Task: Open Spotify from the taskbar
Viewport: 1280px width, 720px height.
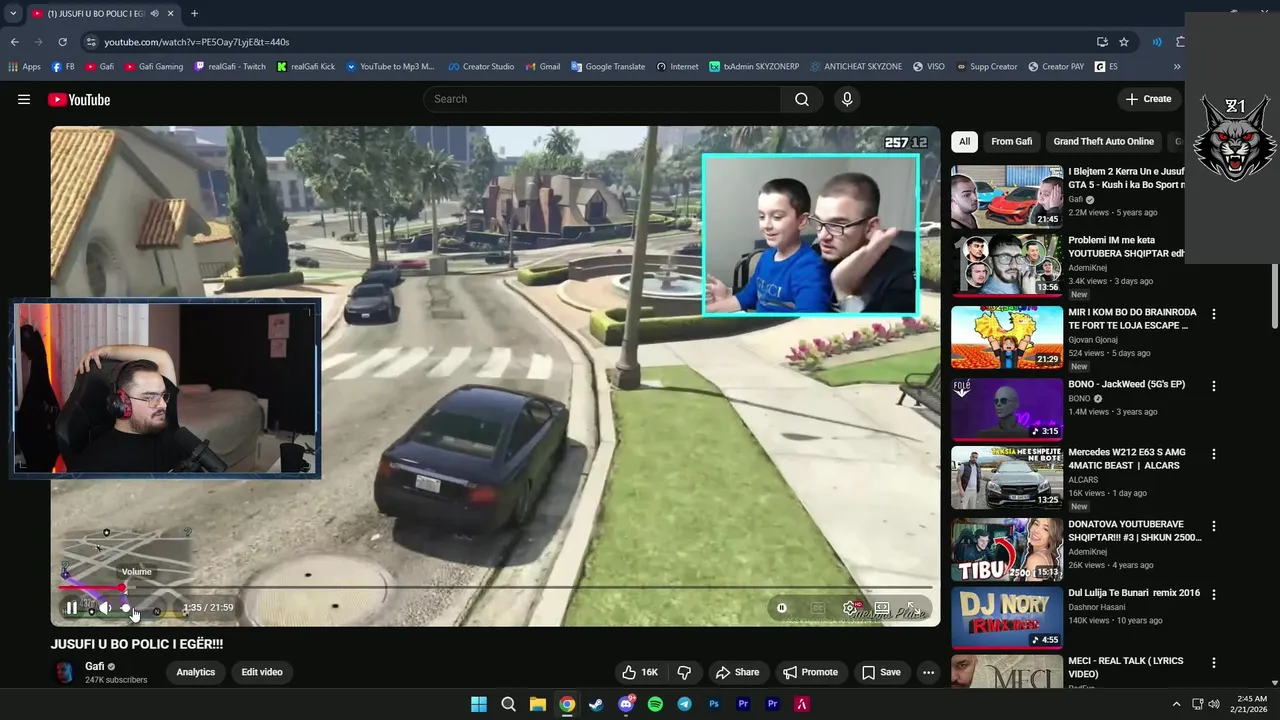Action: coord(655,704)
